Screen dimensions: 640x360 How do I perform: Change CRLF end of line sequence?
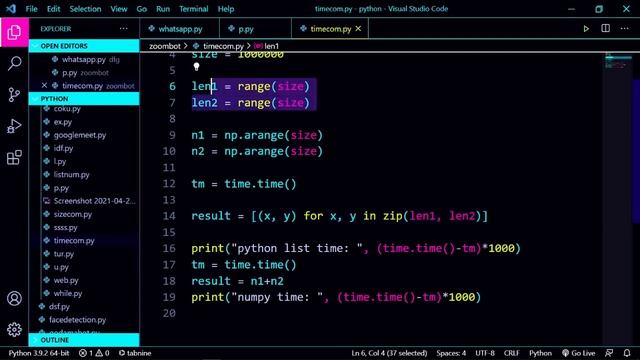pos(511,353)
